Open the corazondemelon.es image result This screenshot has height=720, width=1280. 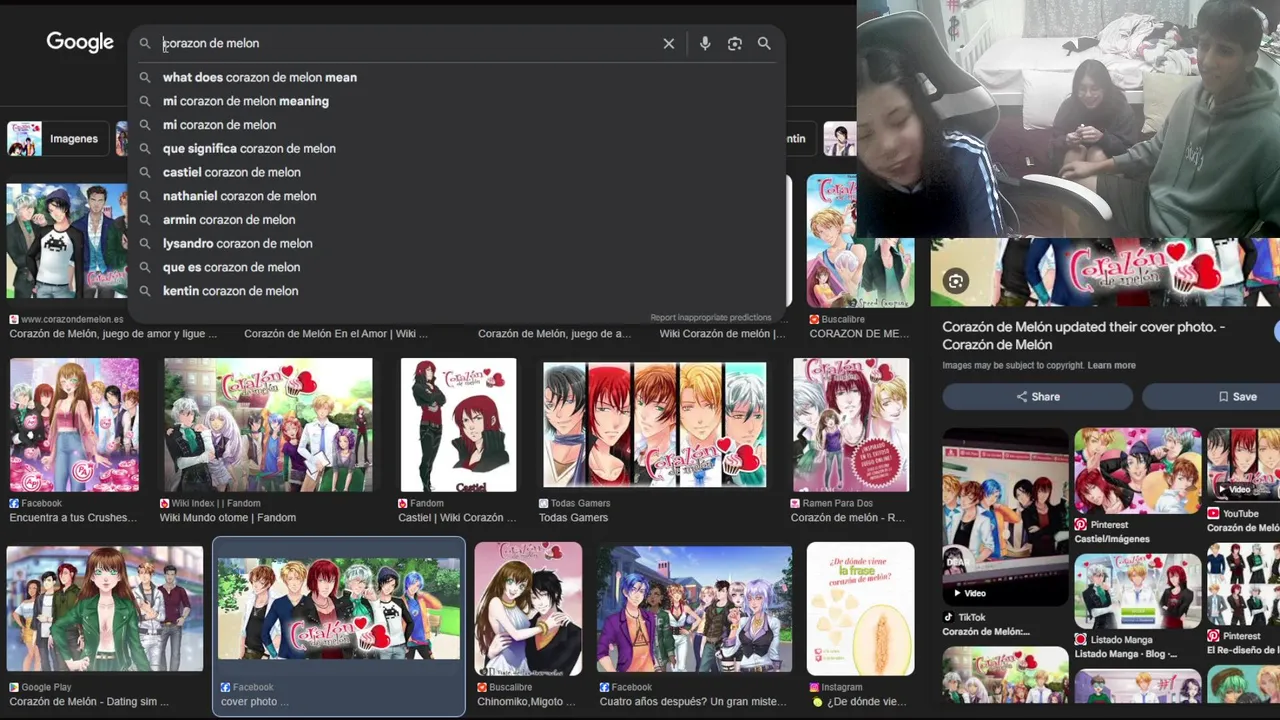pyautogui.click(x=66, y=241)
